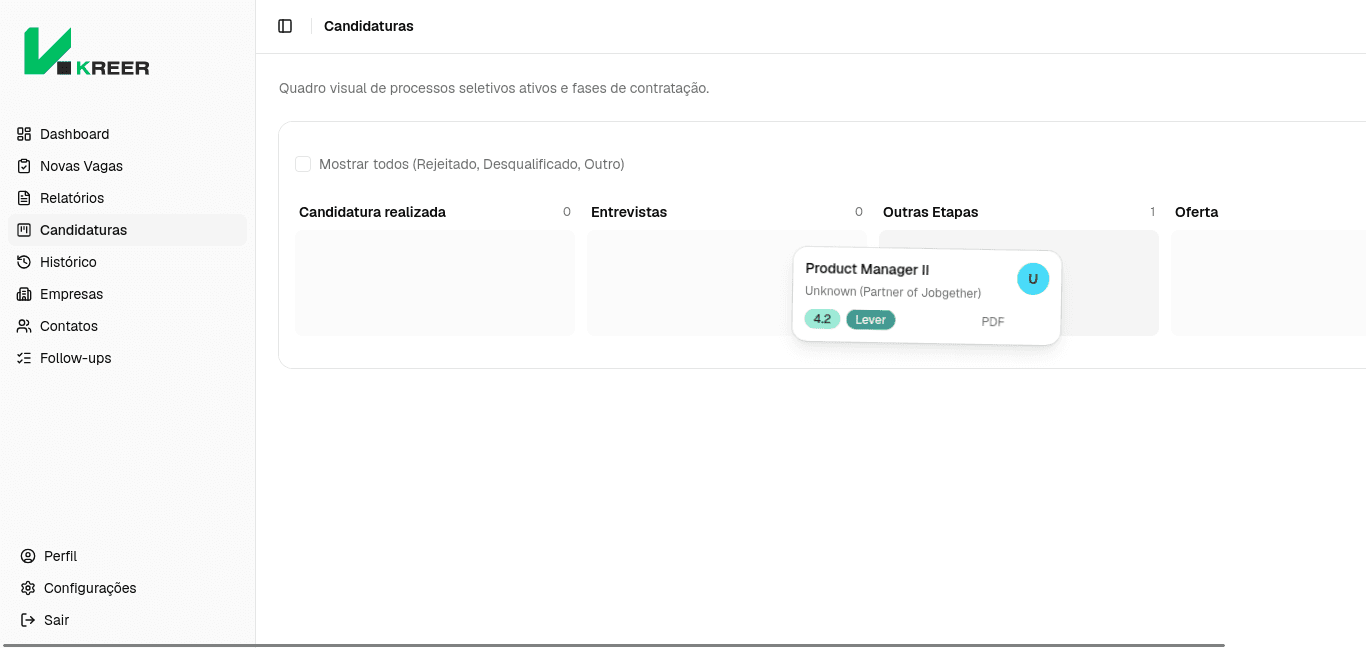
Task: Toggle the sidebar panel icon
Action: point(285,26)
